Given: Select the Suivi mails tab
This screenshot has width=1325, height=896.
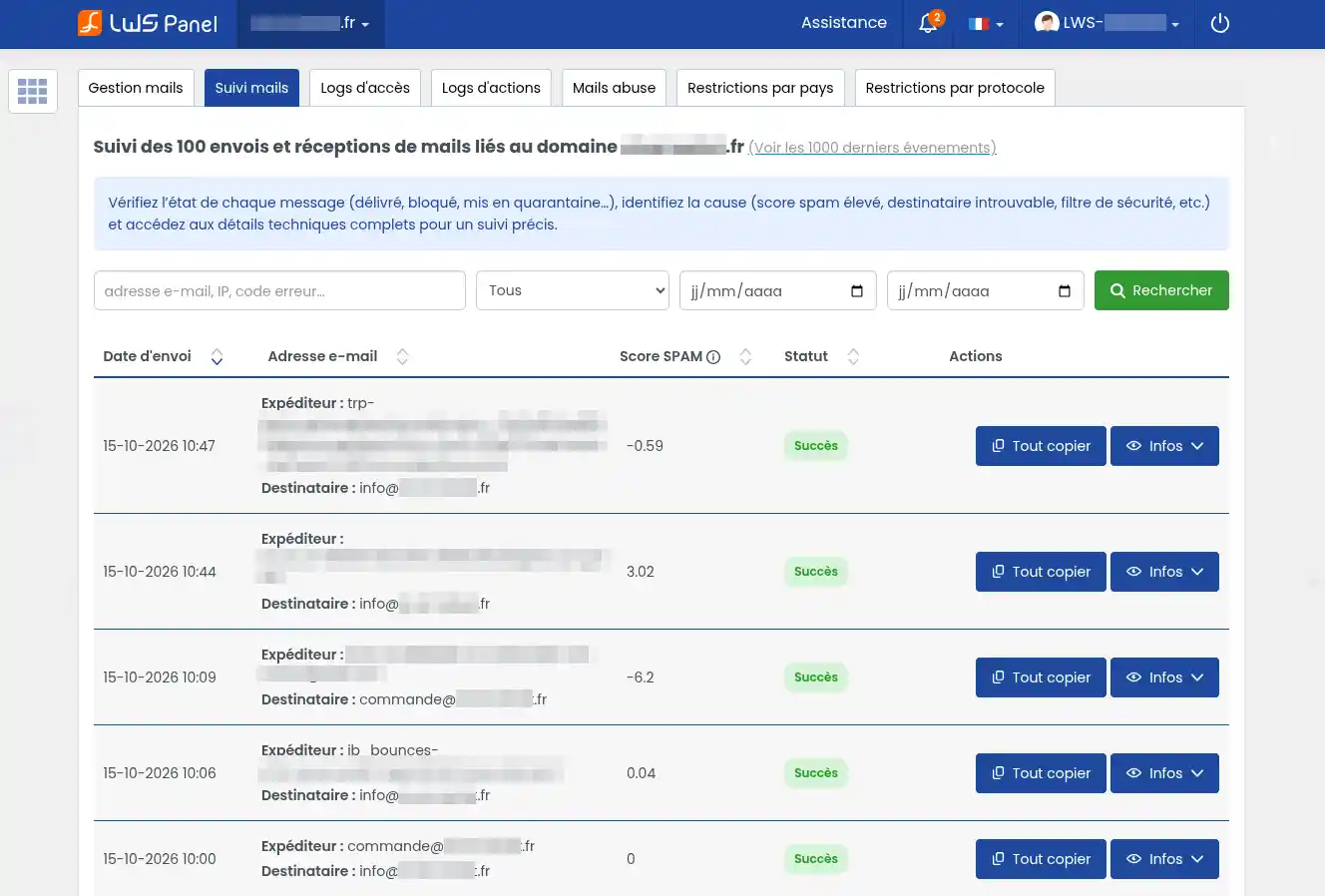Looking at the screenshot, I should point(251,88).
